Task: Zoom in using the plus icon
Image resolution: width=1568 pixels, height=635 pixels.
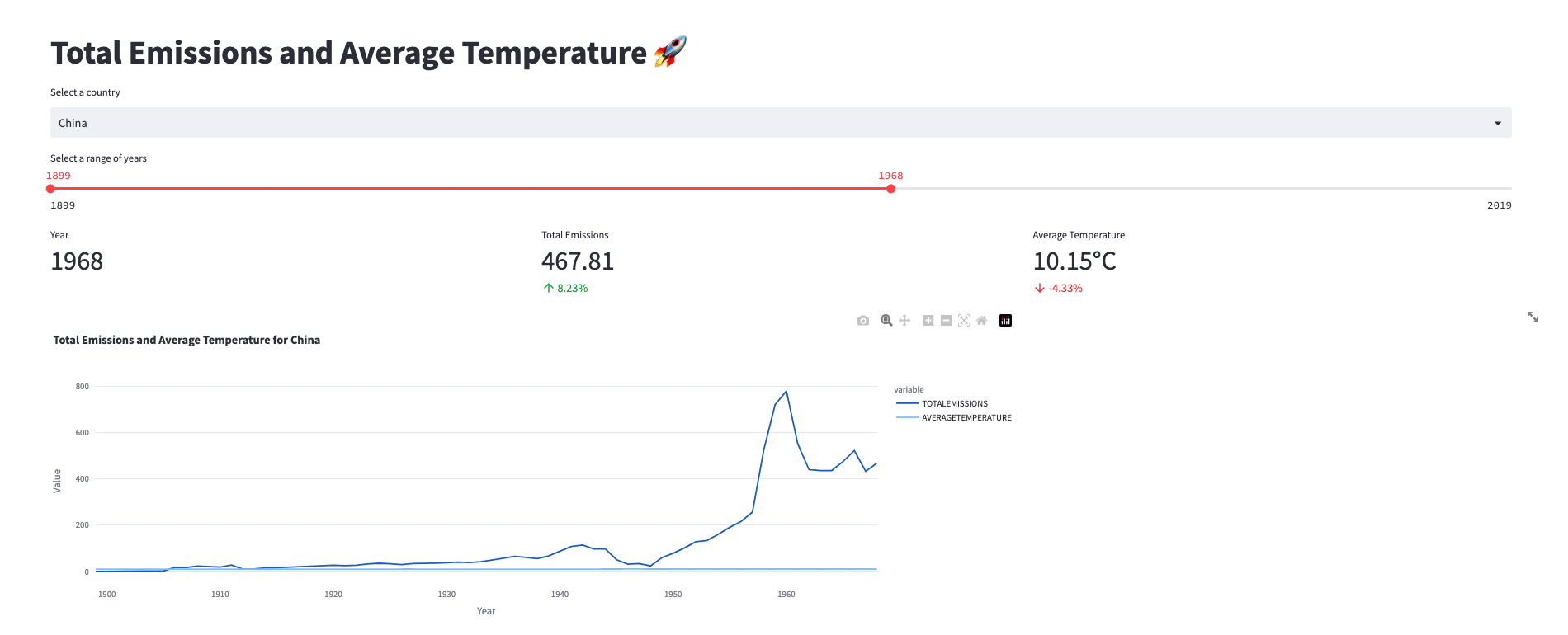Action: pyautogui.click(x=928, y=321)
